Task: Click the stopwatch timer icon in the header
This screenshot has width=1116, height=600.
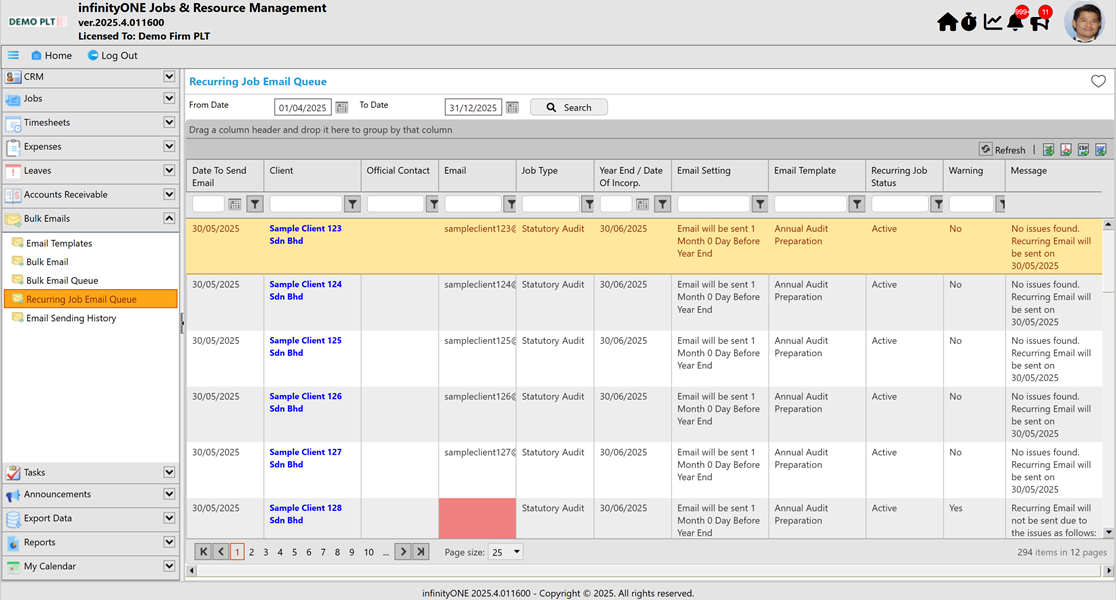Action: 969,20
